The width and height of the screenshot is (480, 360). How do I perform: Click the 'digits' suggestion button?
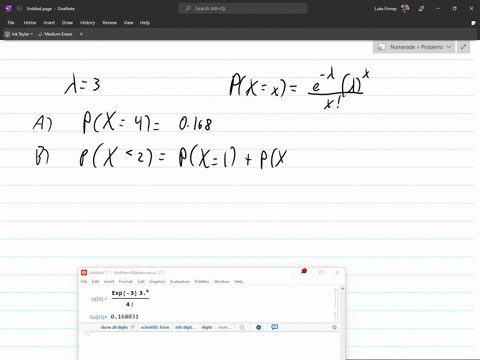click(x=207, y=327)
